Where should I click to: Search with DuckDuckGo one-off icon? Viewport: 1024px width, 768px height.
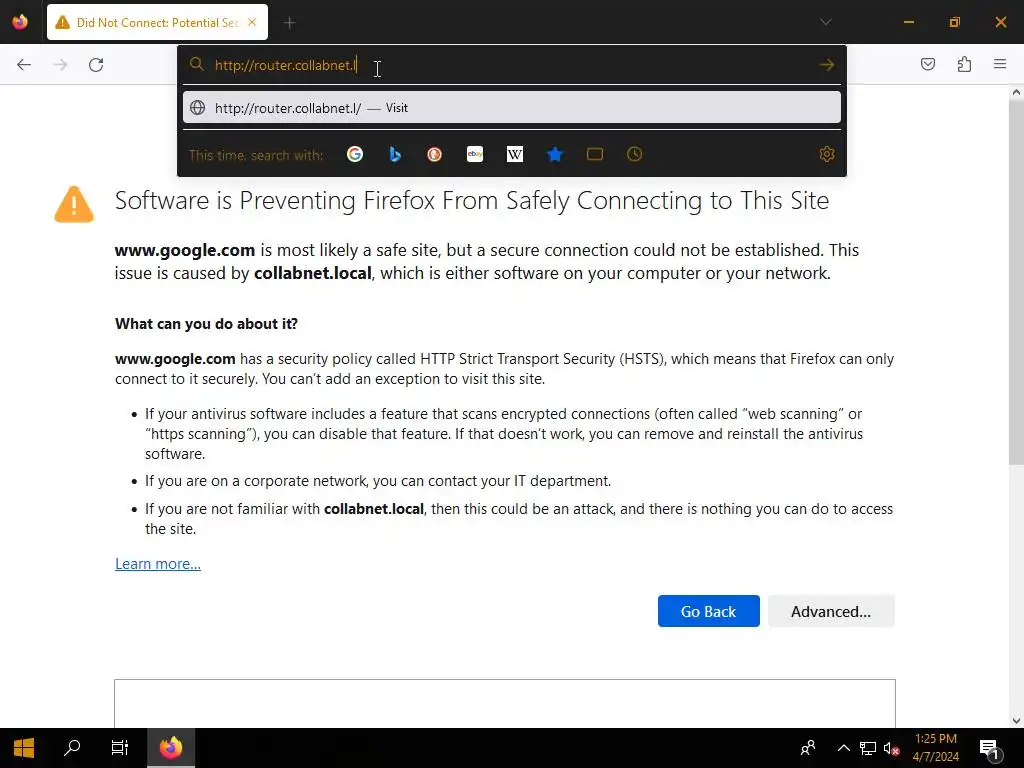[x=434, y=154]
